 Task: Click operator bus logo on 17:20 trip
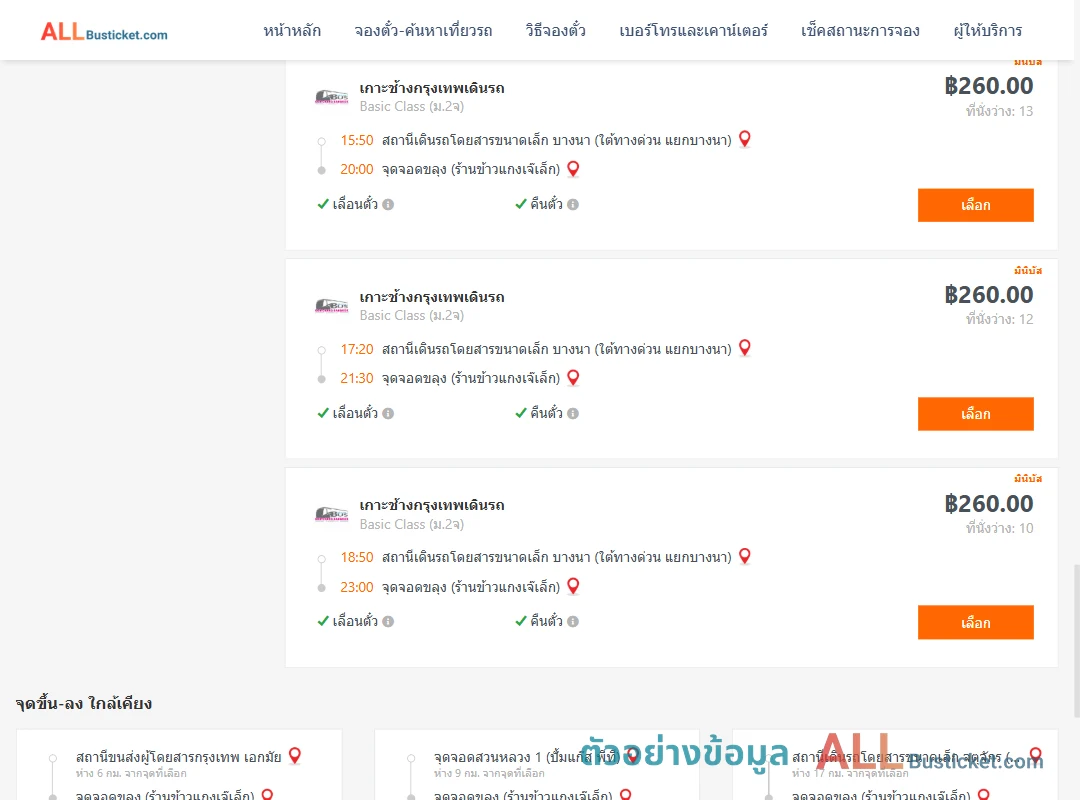(331, 305)
